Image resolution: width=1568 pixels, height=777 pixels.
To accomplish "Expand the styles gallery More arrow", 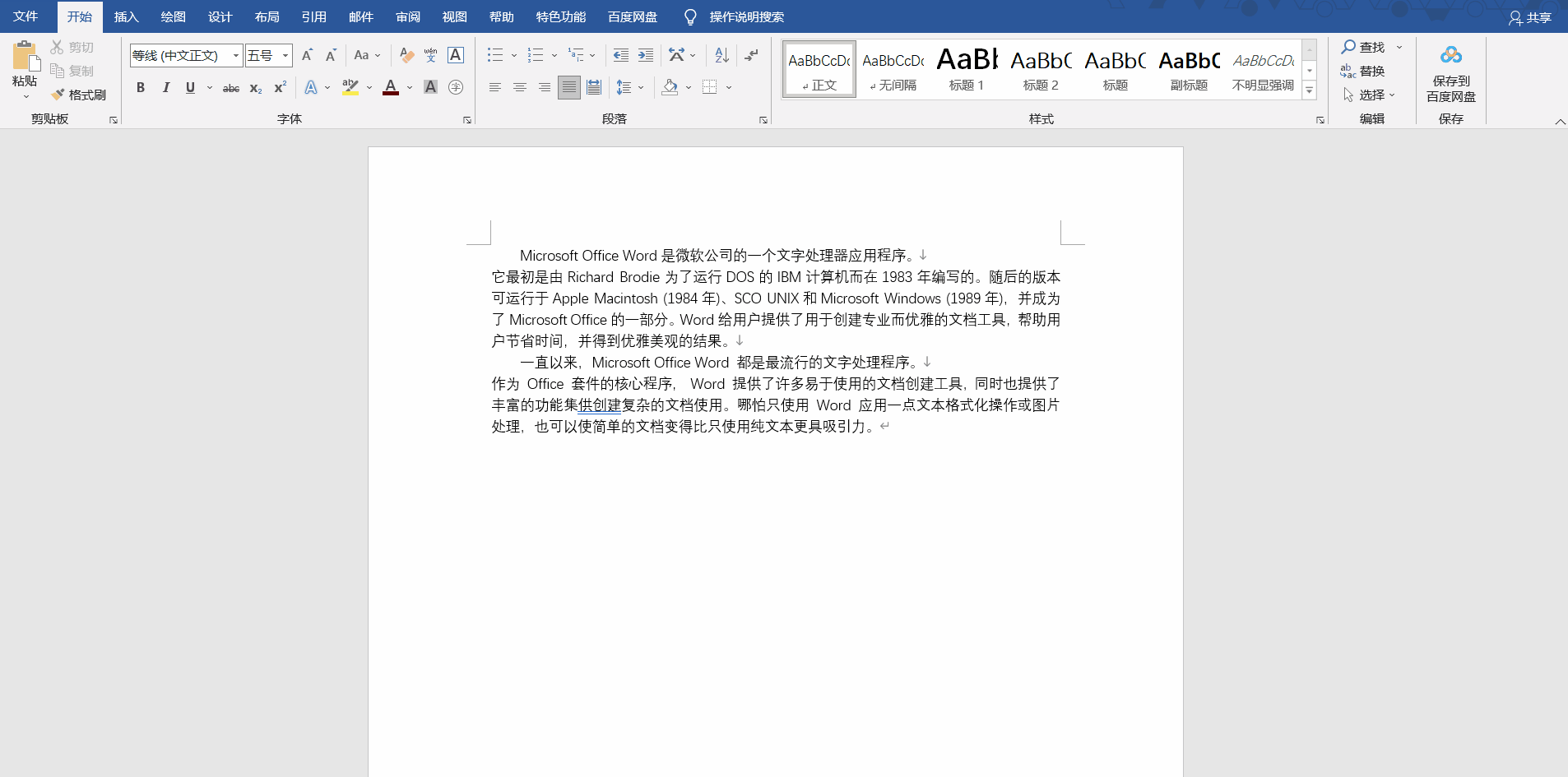I will point(1310,91).
